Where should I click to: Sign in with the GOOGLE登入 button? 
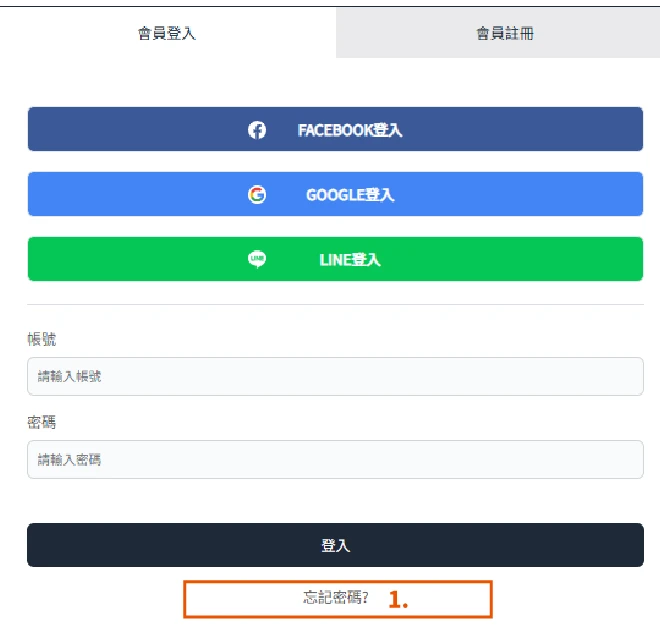pyautogui.click(x=335, y=194)
